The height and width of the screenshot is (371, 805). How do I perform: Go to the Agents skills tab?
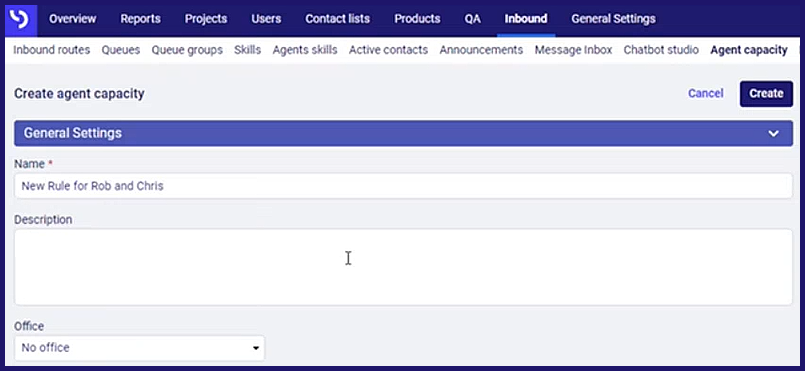point(305,50)
